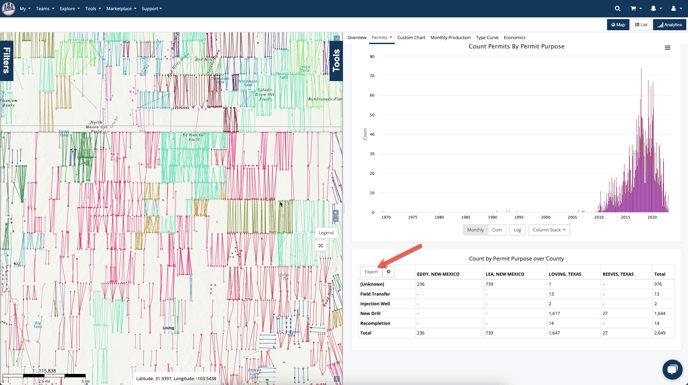688x385 pixels.
Task: Click the site logo in the top-left corner
Action: click(8, 8)
